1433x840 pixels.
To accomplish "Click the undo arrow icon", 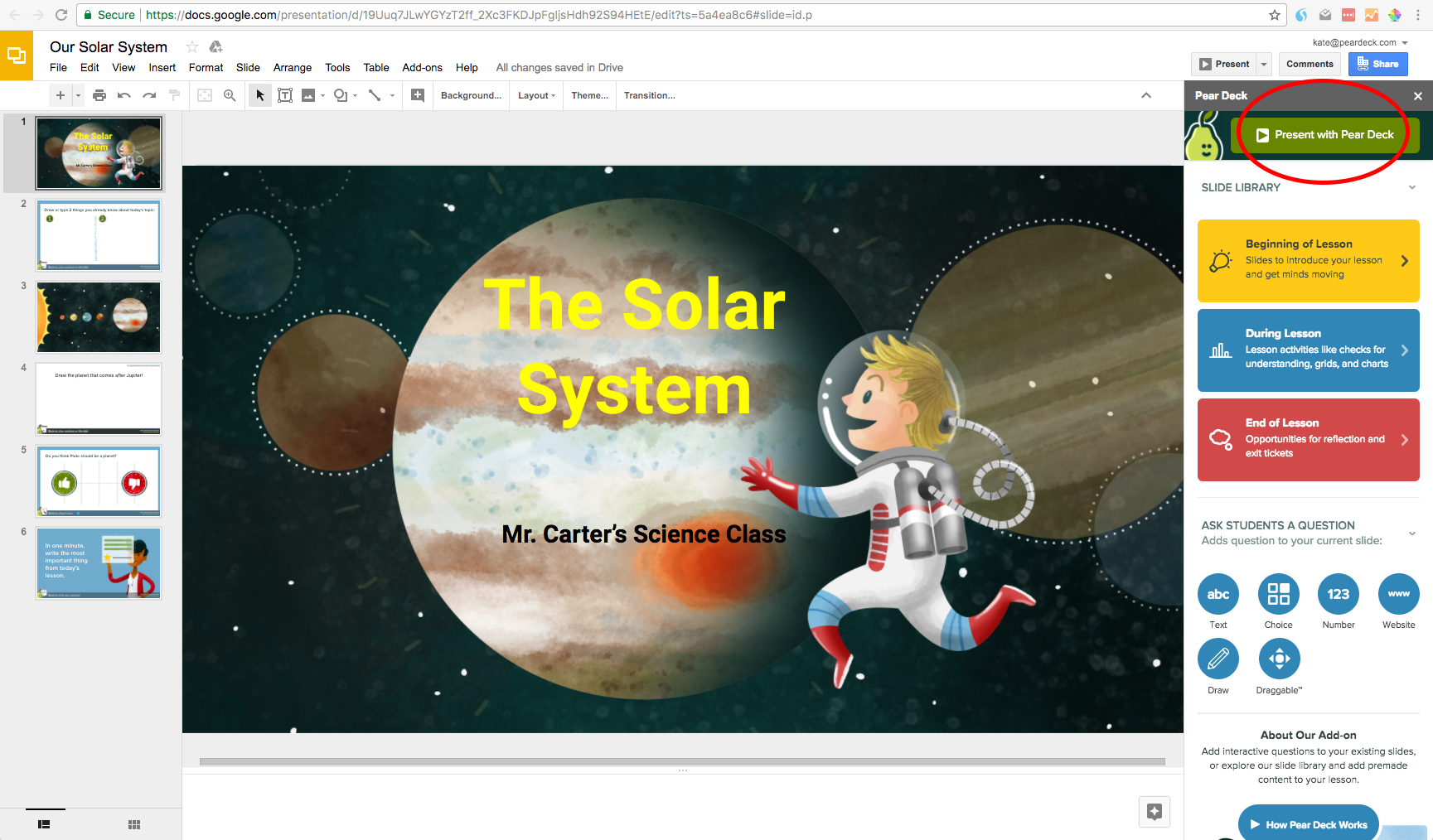I will [x=124, y=95].
